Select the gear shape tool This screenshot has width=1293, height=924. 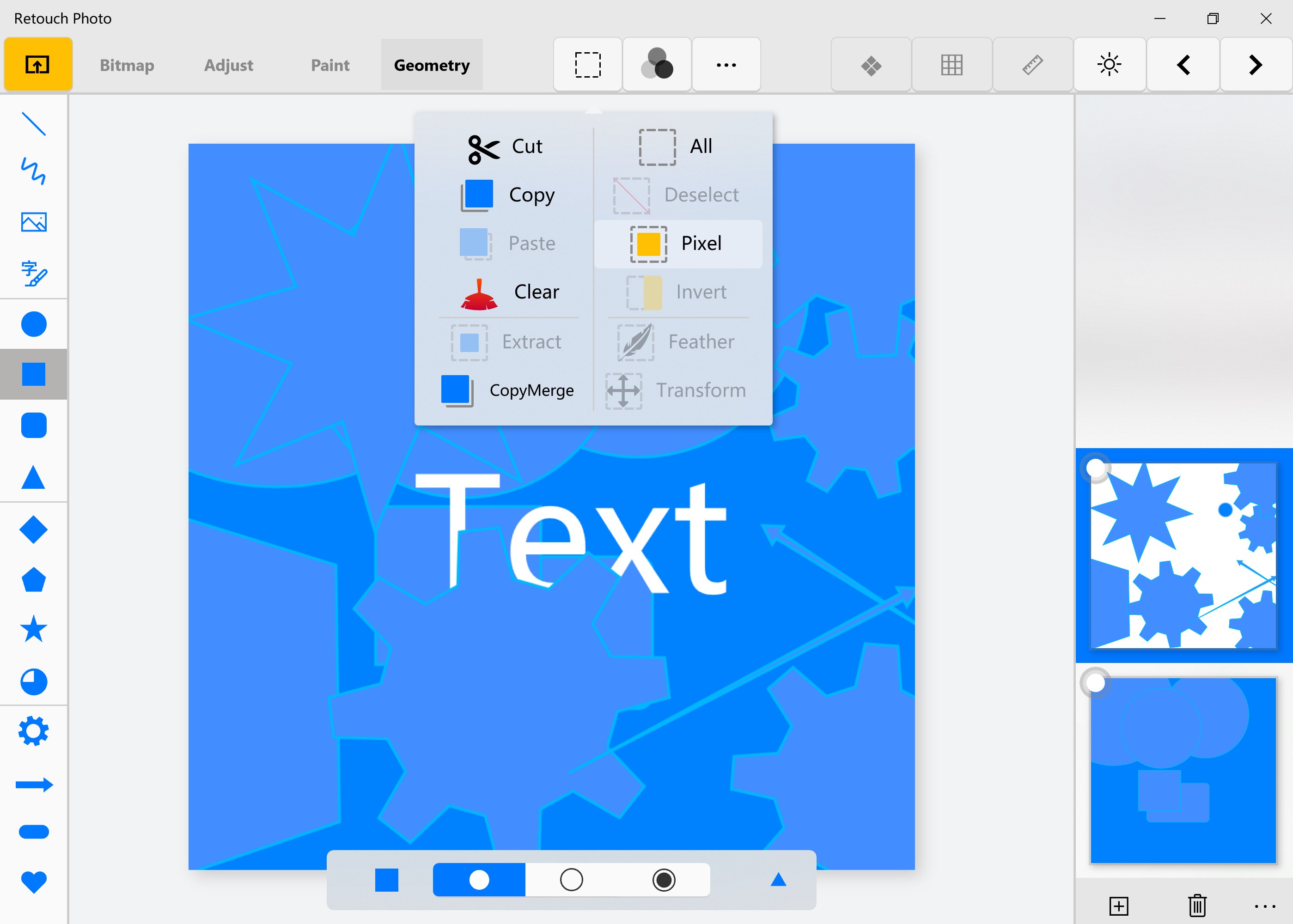tap(34, 731)
